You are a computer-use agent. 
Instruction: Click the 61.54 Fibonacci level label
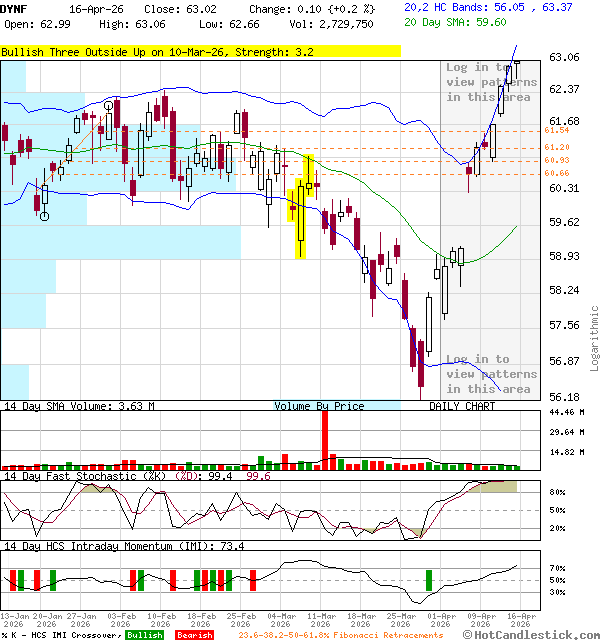pos(557,131)
